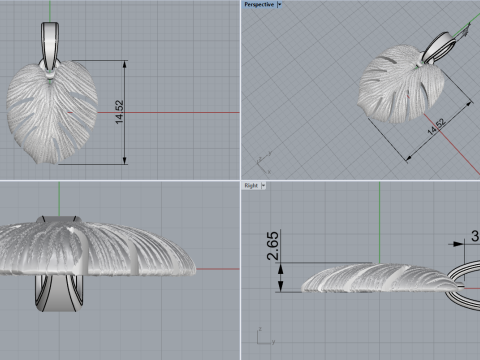Viewport: 480px width, 360px height.
Task: Select the leaf pendant in the top-left viewport
Action: pos(52,113)
